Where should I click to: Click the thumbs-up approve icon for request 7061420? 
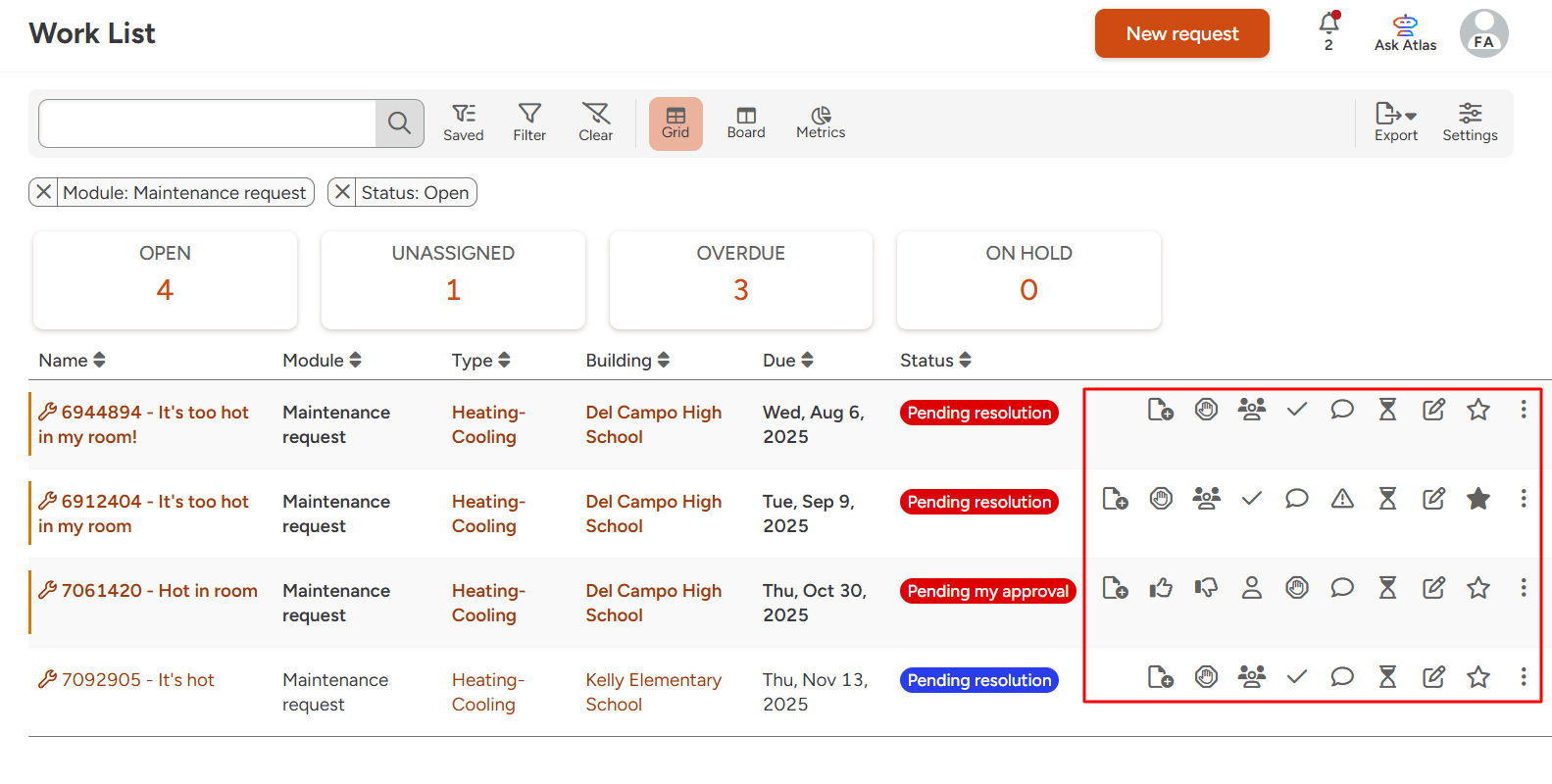1161,588
